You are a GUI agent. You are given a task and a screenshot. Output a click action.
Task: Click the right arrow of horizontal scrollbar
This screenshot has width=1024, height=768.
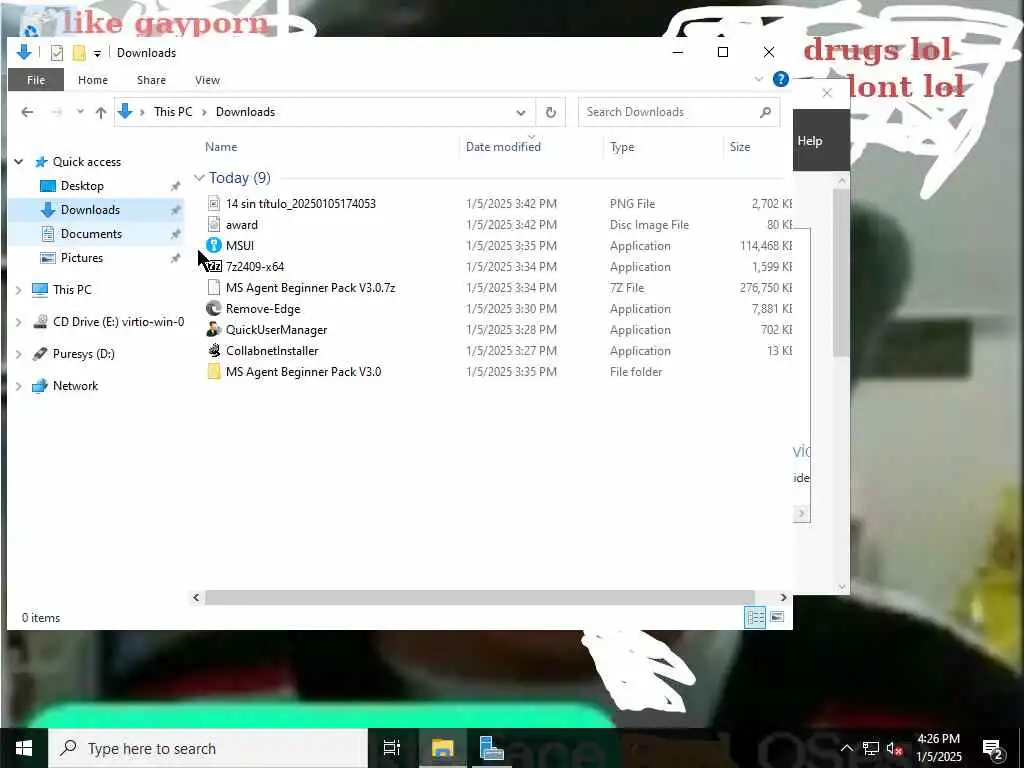click(x=784, y=597)
